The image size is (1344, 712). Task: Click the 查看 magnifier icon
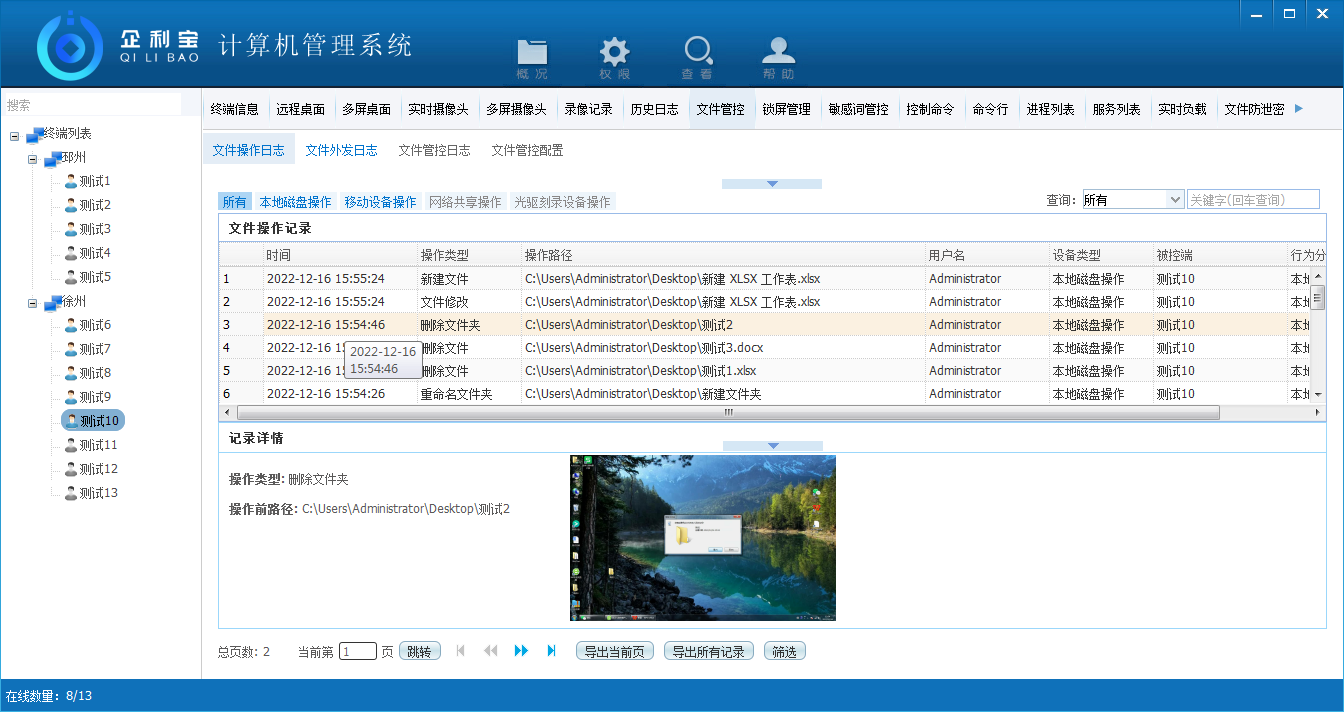click(697, 56)
